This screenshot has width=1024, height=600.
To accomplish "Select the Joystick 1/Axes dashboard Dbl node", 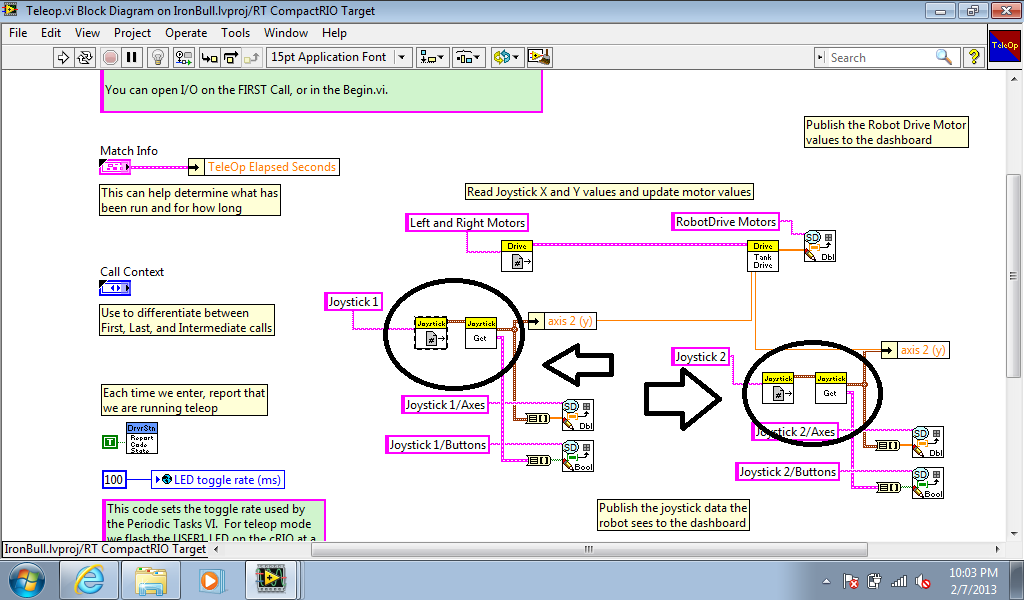I will pyautogui.click(x=578, y=415).
